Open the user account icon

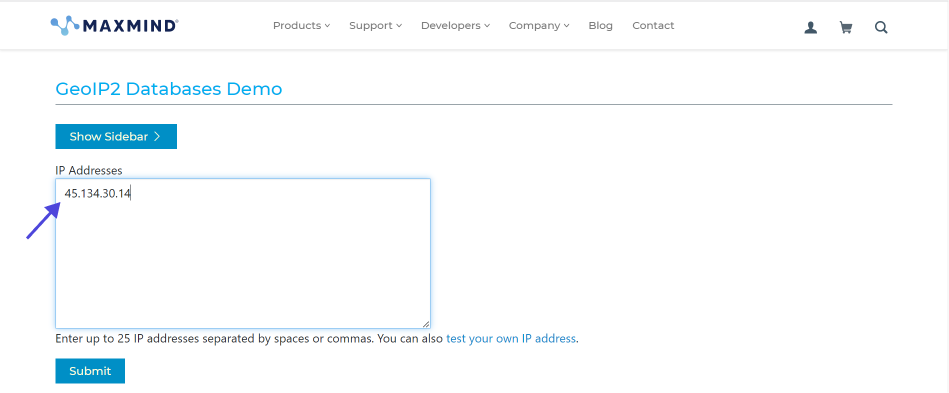(x=810, y=27)
